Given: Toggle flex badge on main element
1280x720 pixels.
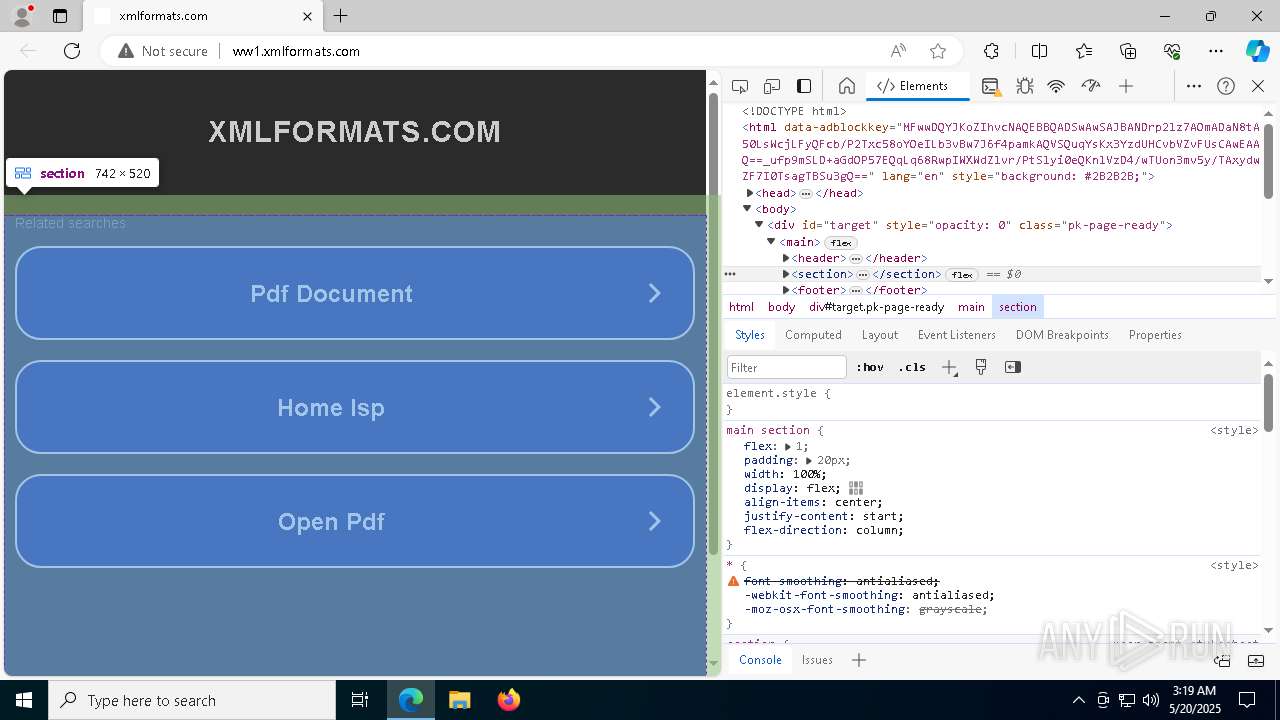Looking at the screenshot, I should click(841, 242).
